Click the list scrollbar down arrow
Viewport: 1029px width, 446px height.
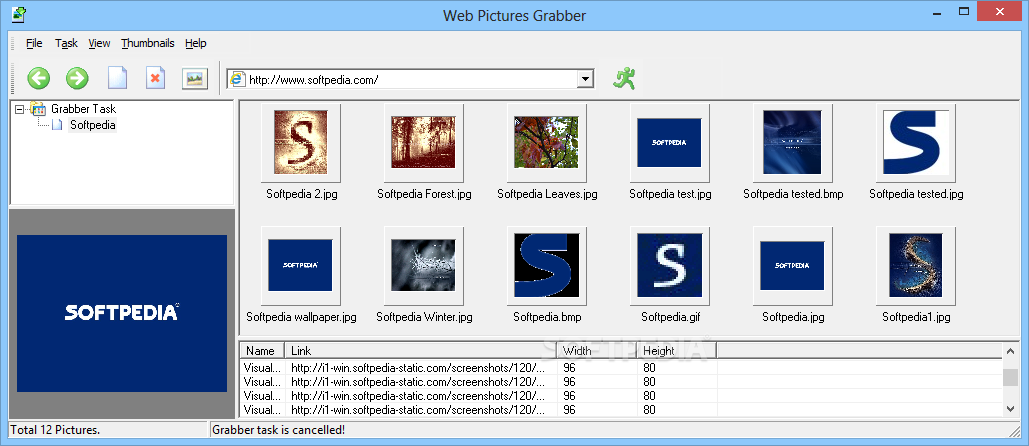(1011, 408)
